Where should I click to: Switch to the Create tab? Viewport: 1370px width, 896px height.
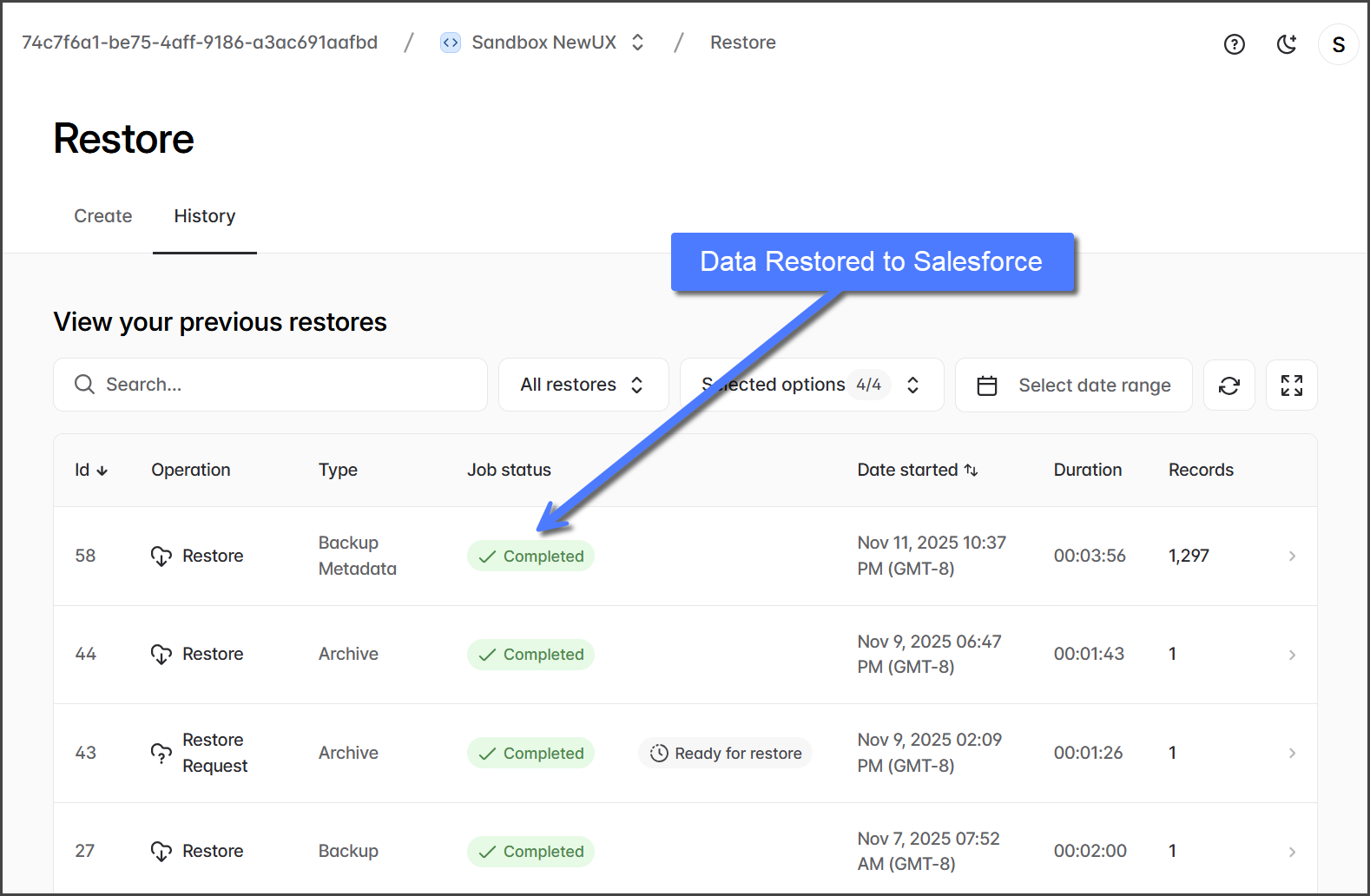103,216
